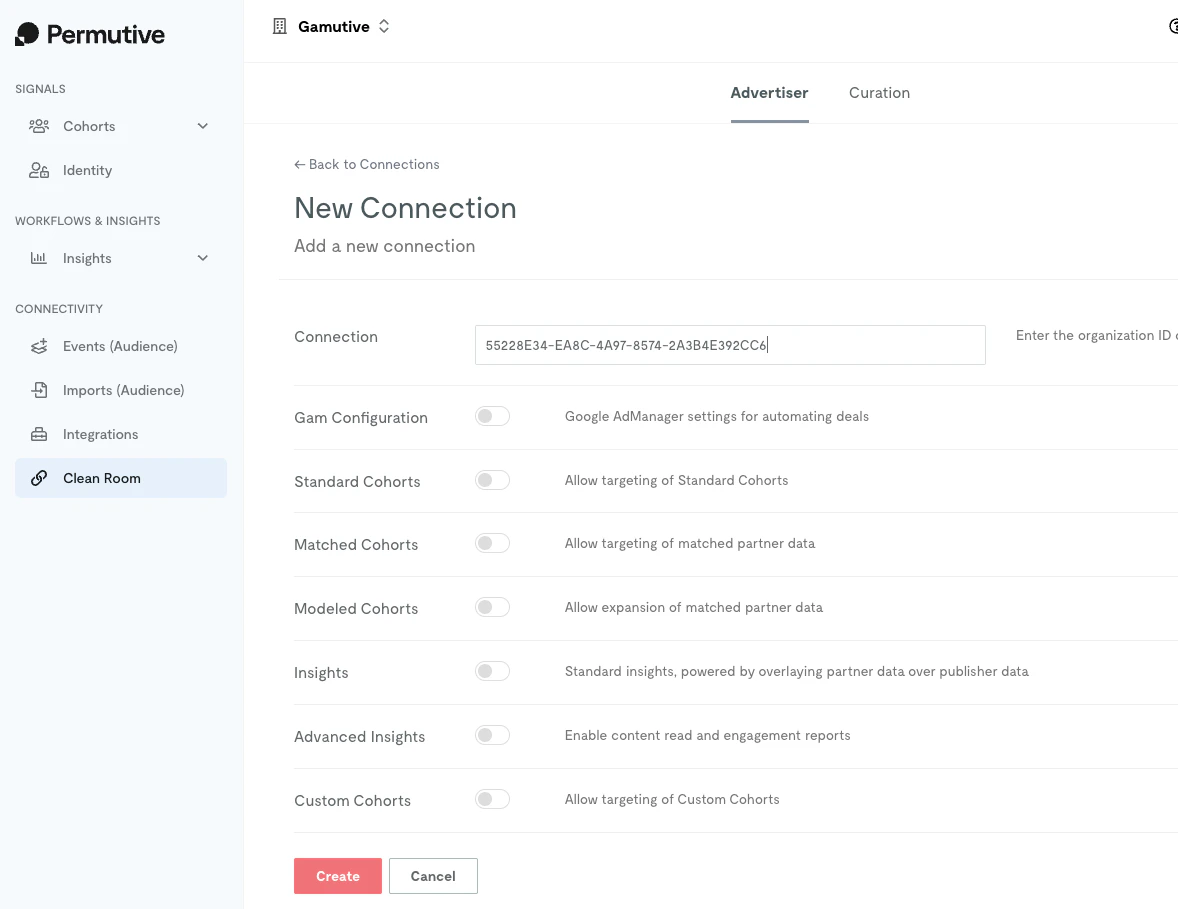Image resolution: width=1178 pixels, height=909 pixels.
Task: Click the Permutive logo
Action: (x=88, y=33)
